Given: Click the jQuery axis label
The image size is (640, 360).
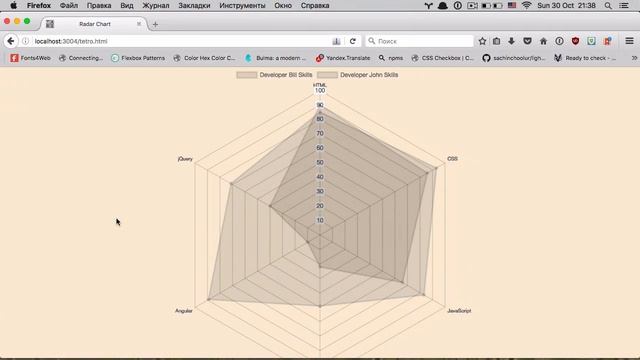Looking at the screenshot, I should click(185, 159).
